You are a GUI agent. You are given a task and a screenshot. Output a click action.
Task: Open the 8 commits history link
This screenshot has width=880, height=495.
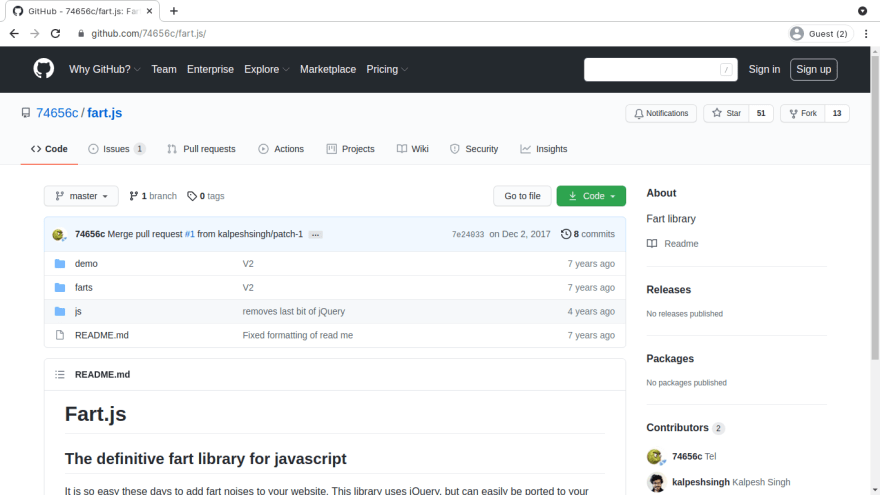[x=588, y=234]
